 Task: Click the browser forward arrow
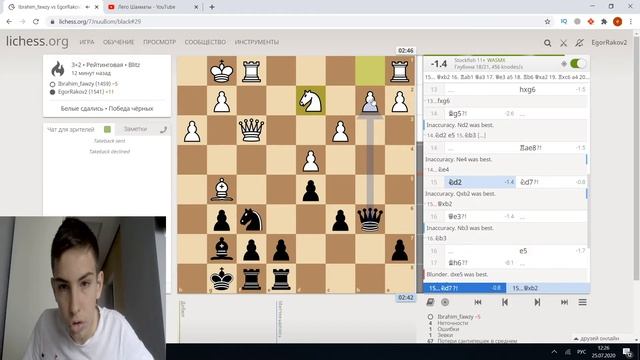click(x=22, y=21)
